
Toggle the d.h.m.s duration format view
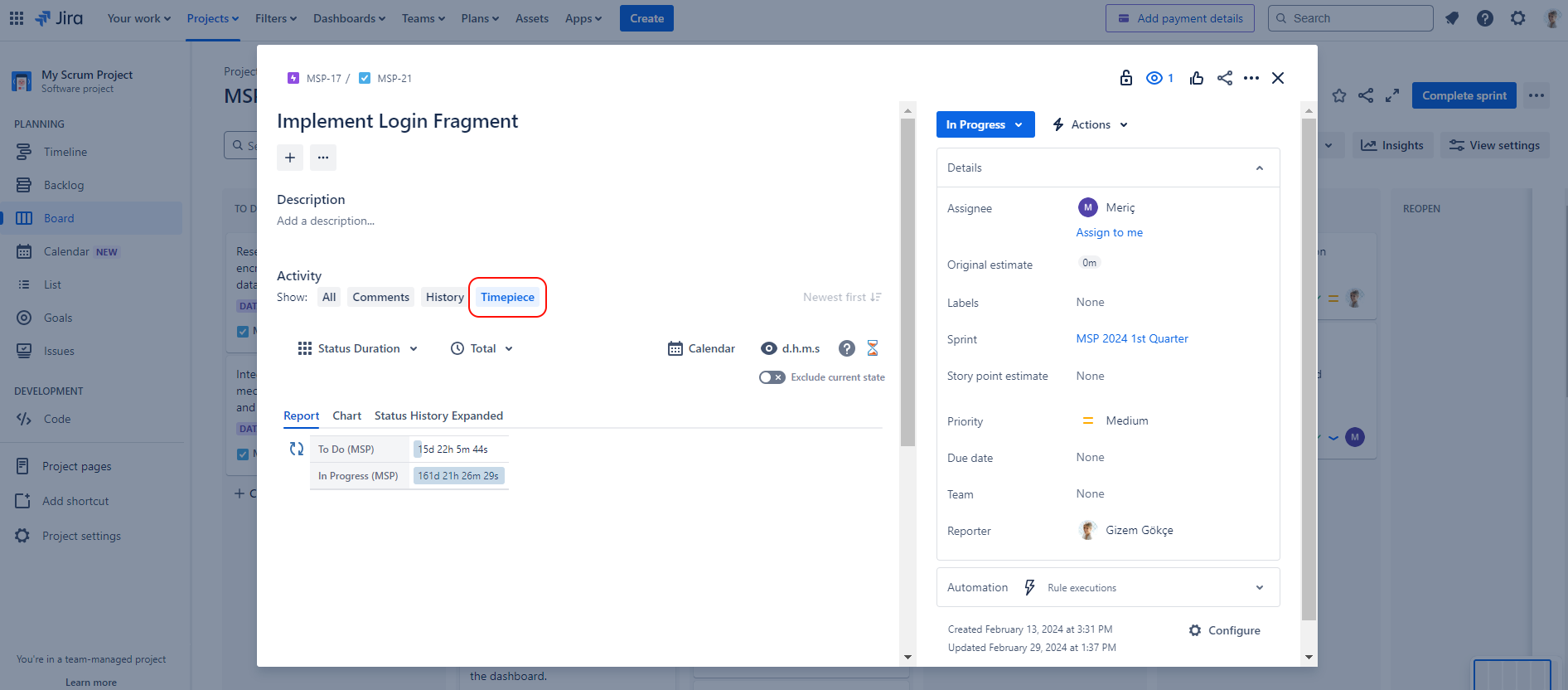[791, 348]
